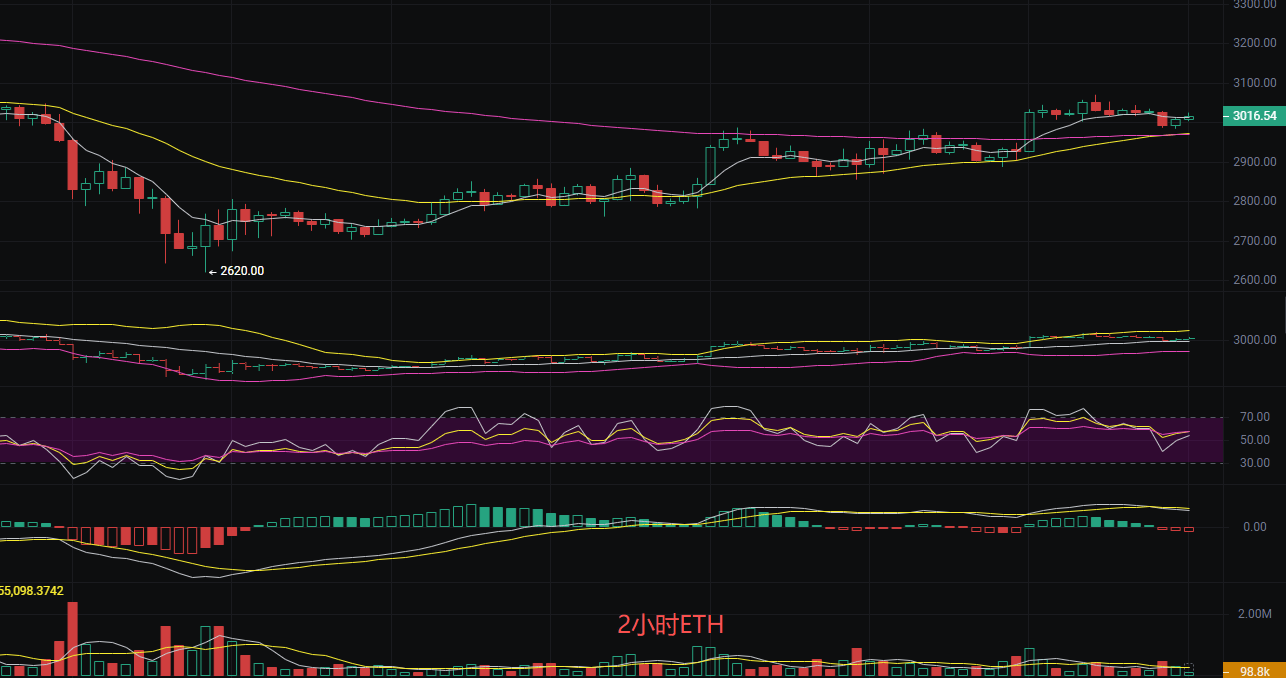
Task: Click the 70.00 RSI level label
Action: [x=1256, y=417]
